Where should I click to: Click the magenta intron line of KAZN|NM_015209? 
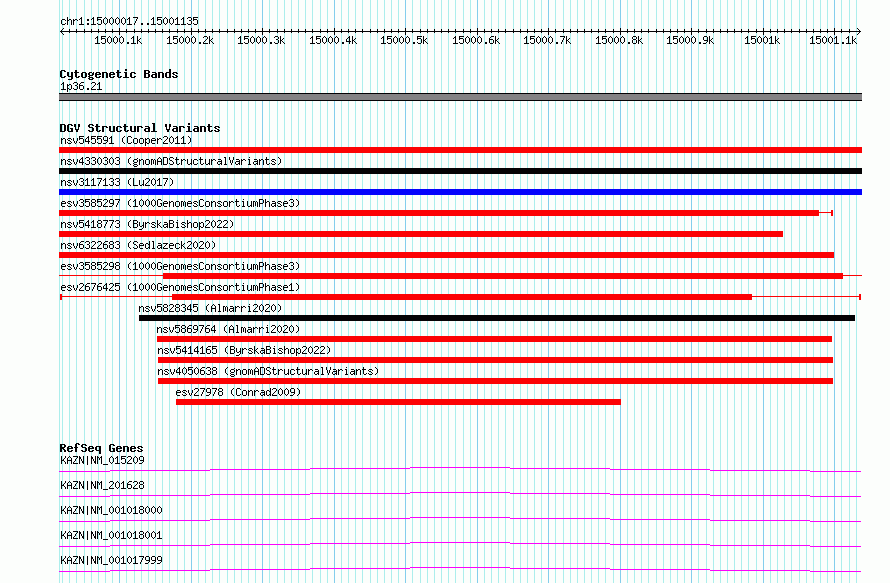(460, 468)
